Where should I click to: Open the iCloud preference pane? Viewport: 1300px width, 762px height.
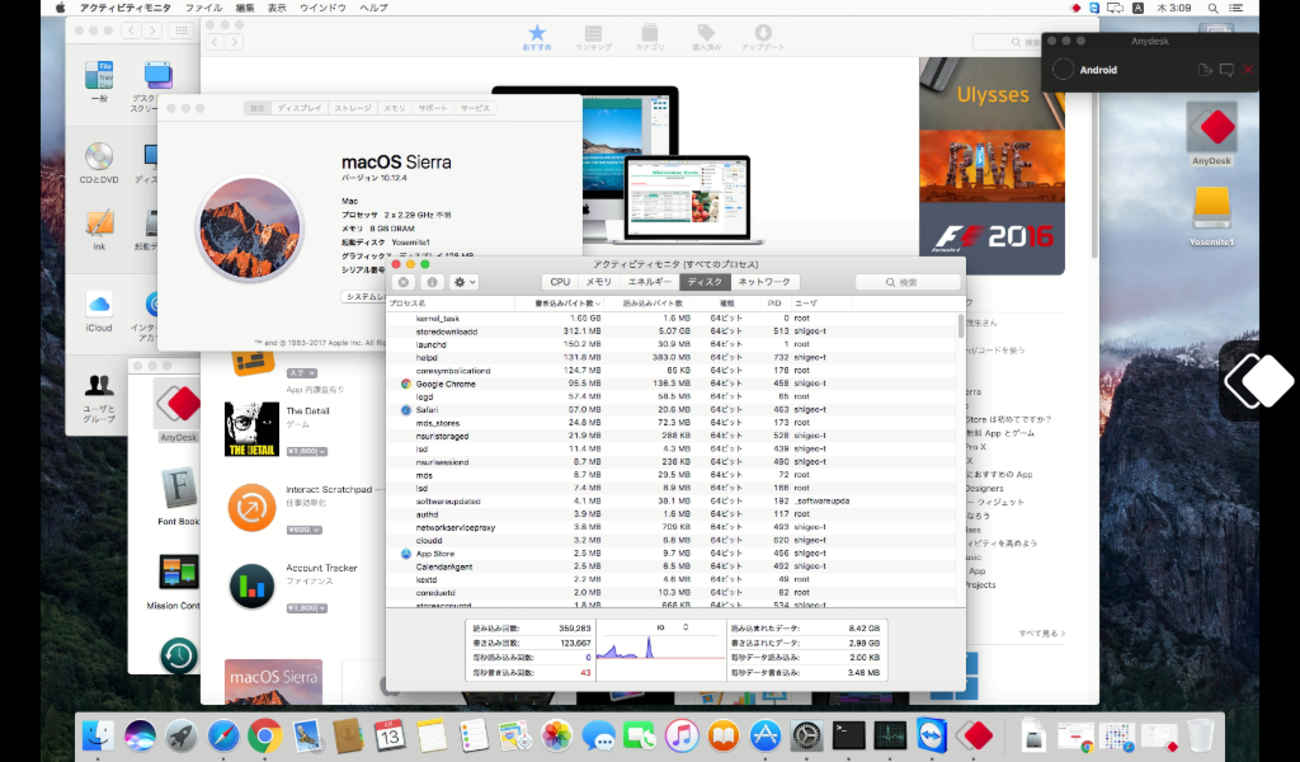[99, 311]
